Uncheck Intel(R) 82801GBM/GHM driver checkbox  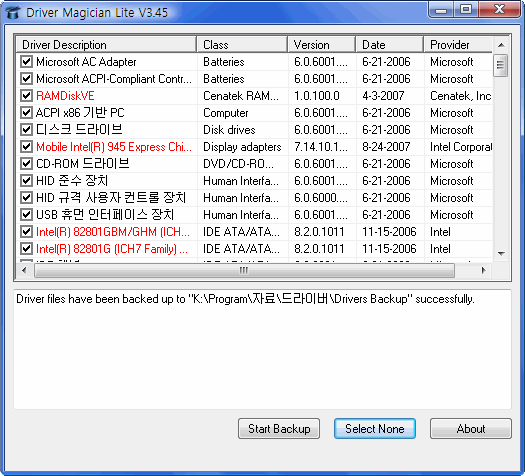click(x=26, y=232)
